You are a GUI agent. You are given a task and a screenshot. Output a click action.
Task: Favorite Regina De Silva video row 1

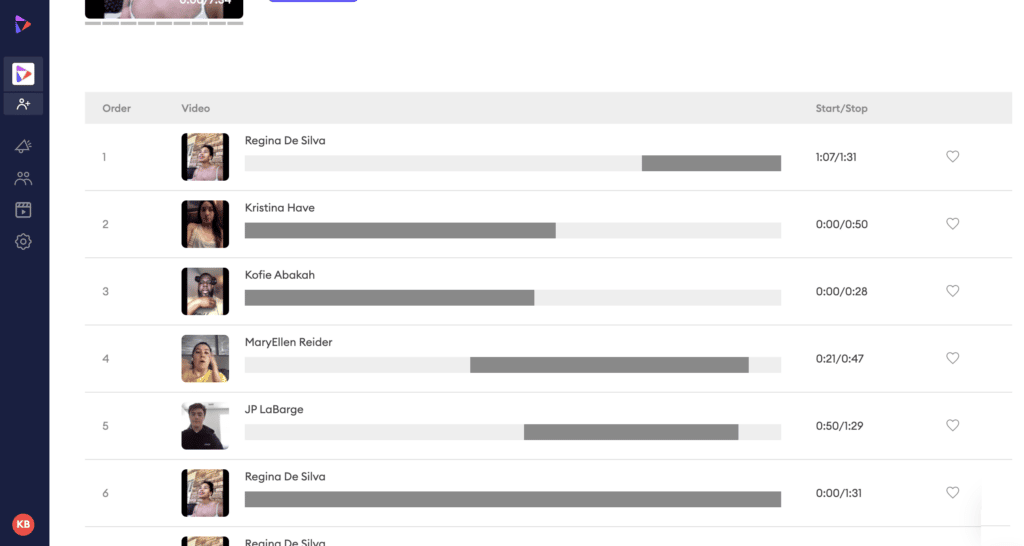point(953,157)
